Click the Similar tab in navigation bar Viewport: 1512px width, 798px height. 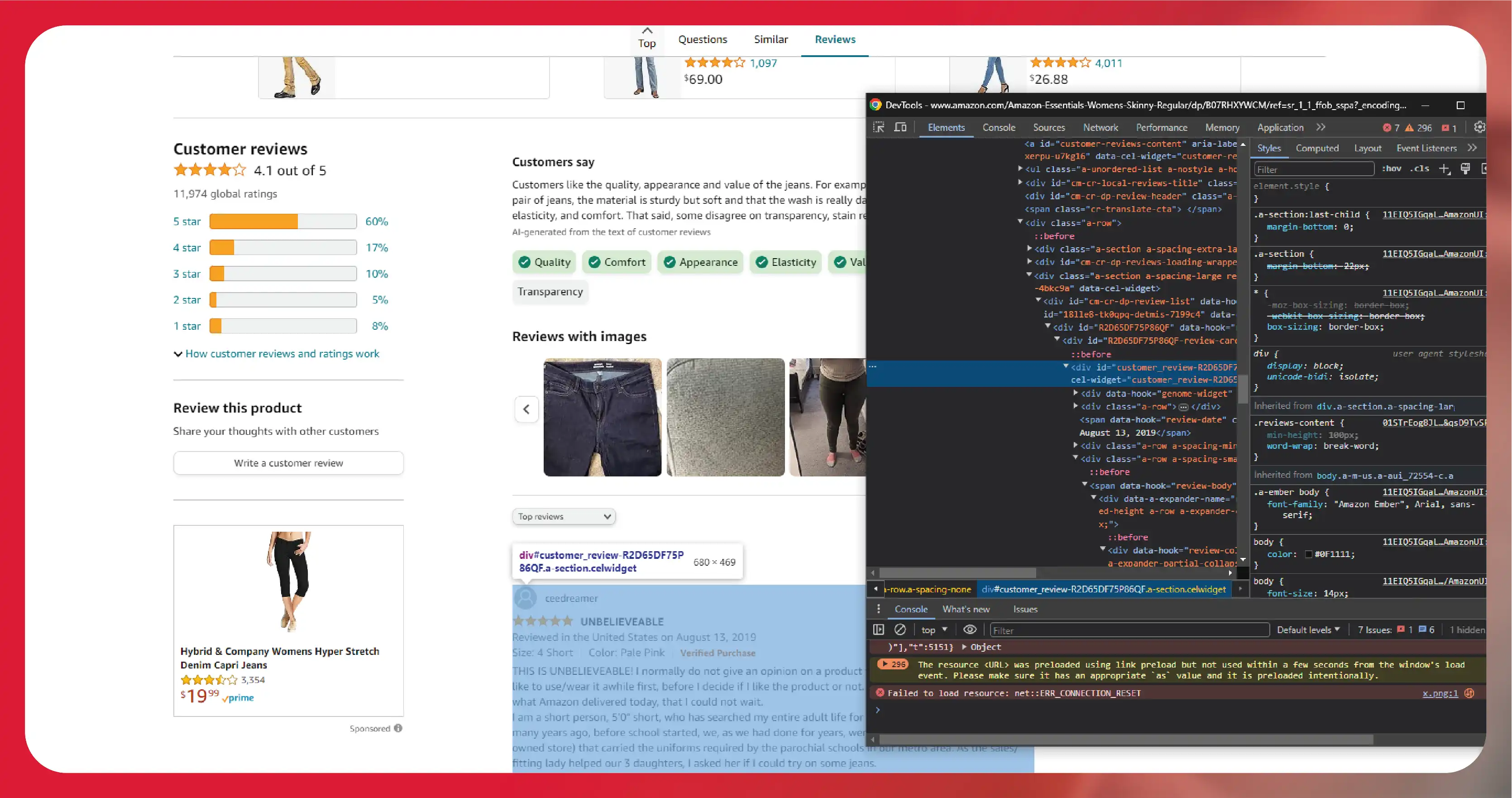click(770, 39)
